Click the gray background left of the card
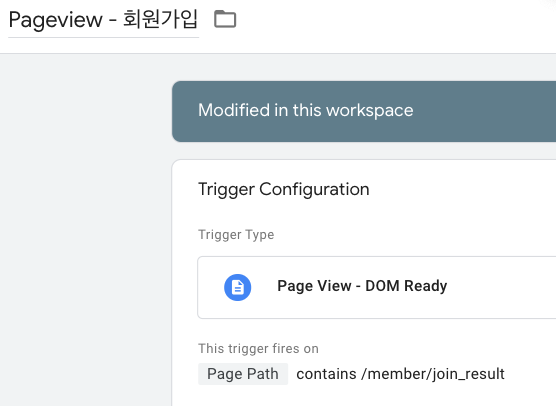Screen dimensions: 556x406 (85, 230)
